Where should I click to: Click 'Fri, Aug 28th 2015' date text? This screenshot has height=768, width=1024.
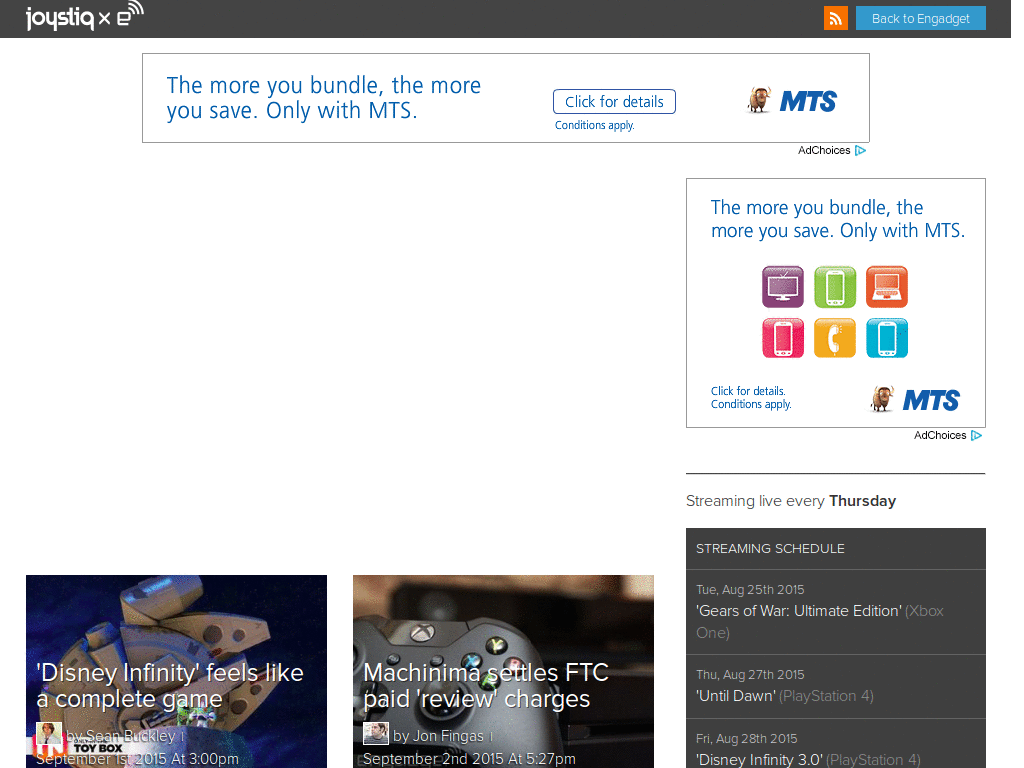pyautogui.click(x=746, y=739)
